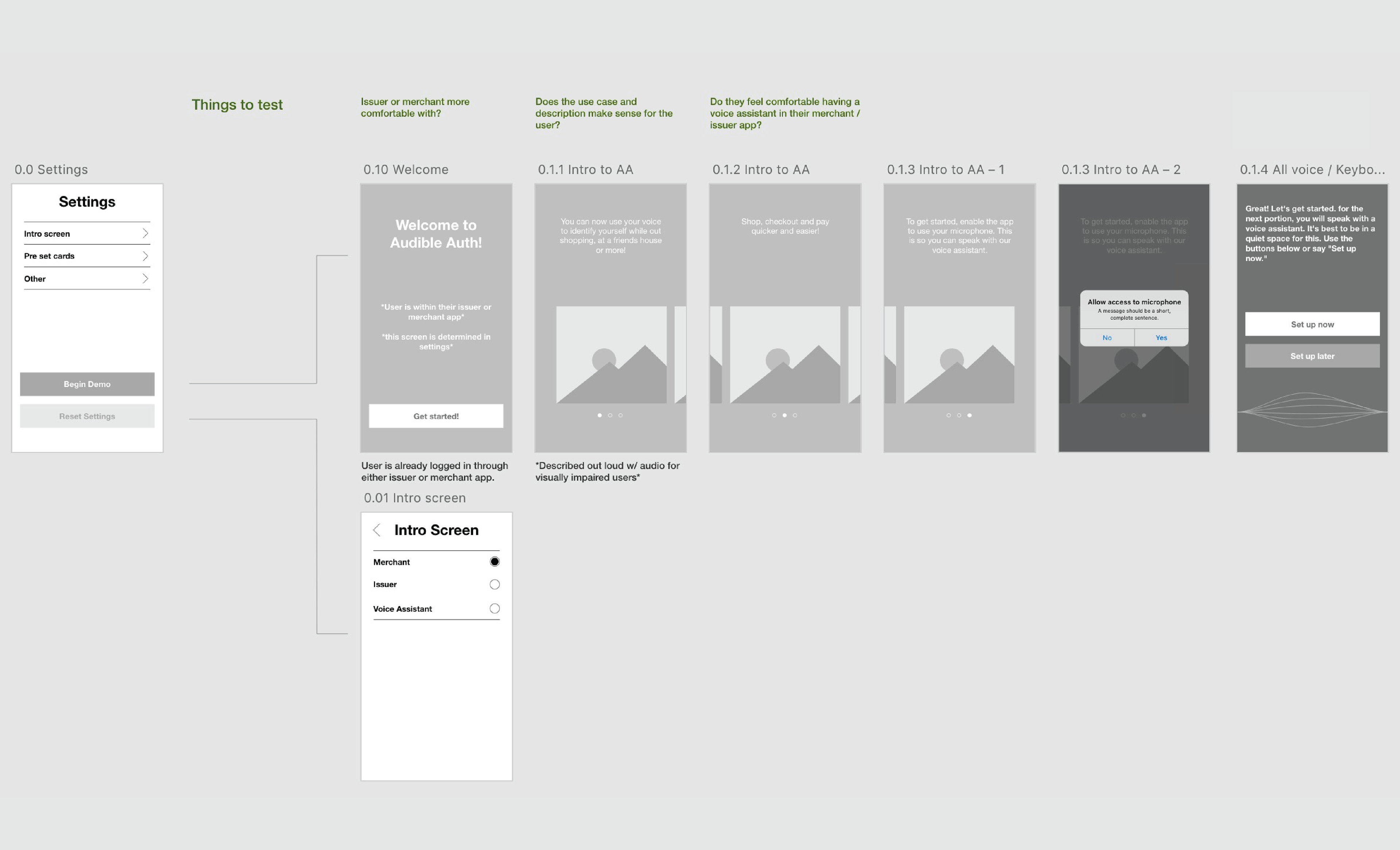Viewport: 1400px width, 850px height.
Task: Click the voice waveform graphic
Action: (x=1312, y=410)
